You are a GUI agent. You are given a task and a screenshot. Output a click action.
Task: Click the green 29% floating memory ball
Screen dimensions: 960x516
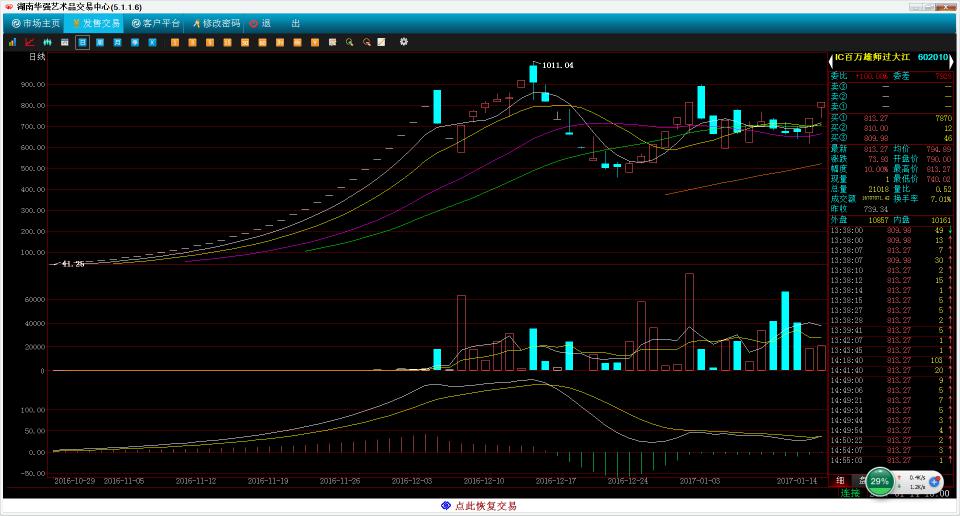(879, 481)
